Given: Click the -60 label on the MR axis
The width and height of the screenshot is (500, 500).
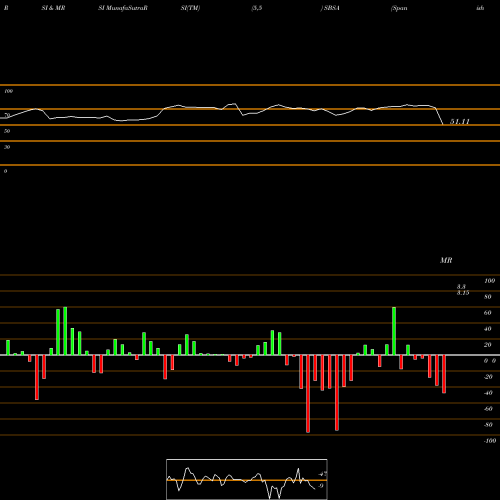Looking at the screenshot, I should [488, 409].
